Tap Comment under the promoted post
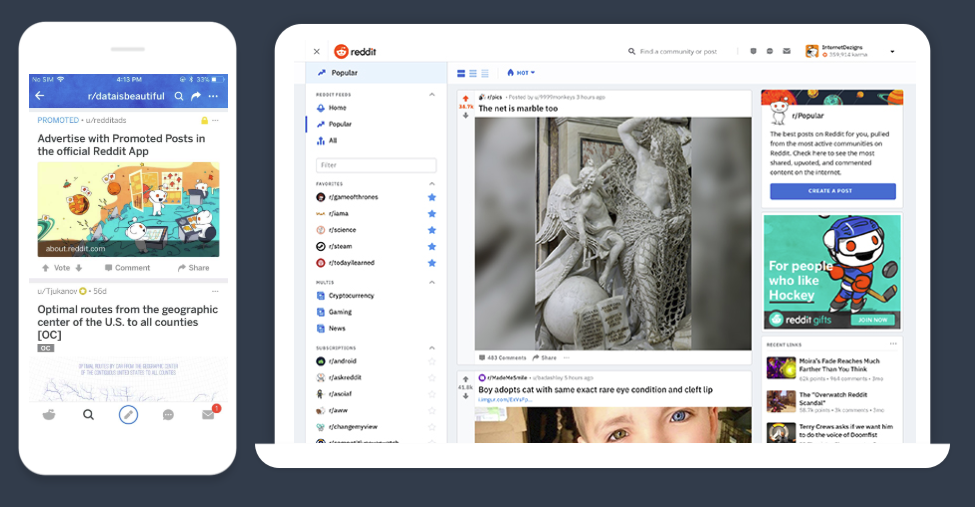Viewport: 975px width, 507px height. [x=127, y=268]
